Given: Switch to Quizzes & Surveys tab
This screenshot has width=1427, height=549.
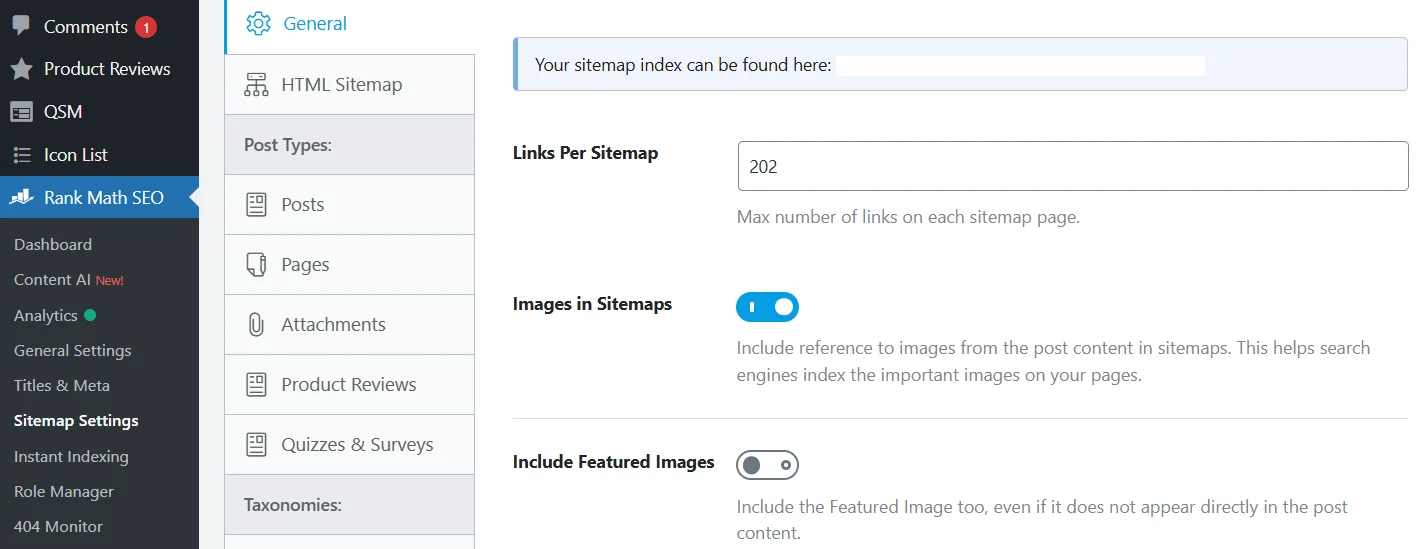Looking at the screenshot, I should (357, 445).
